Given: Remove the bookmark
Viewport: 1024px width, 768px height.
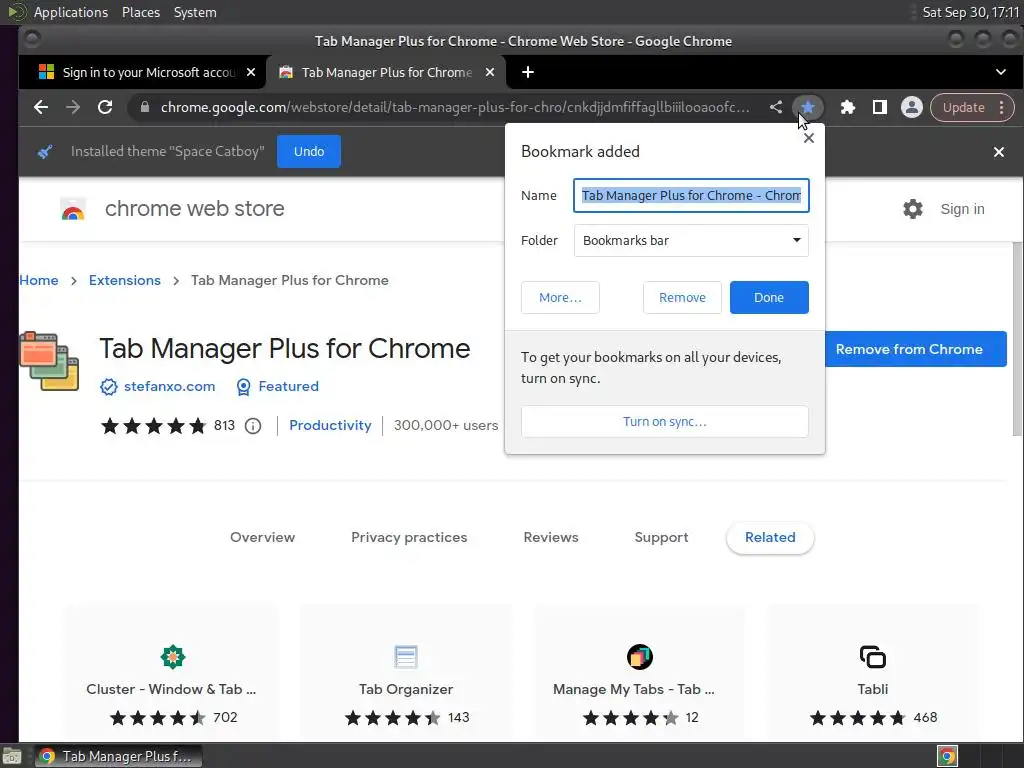Looking at the screenshot, I should [x=682, y=298].
